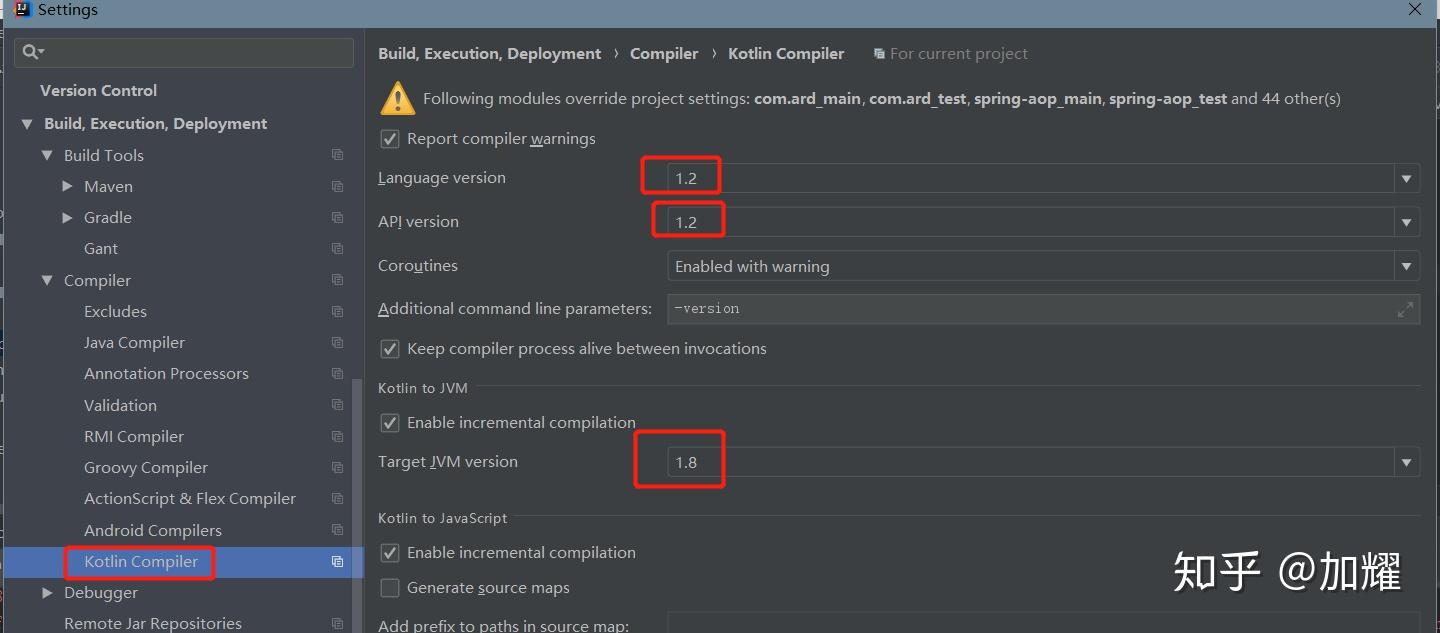Expand the Gradle tree node

(67, 217)
